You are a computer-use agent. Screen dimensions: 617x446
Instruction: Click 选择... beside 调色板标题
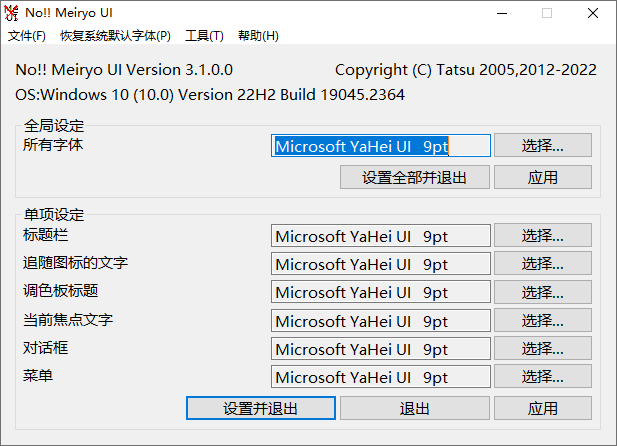(542, 292)
